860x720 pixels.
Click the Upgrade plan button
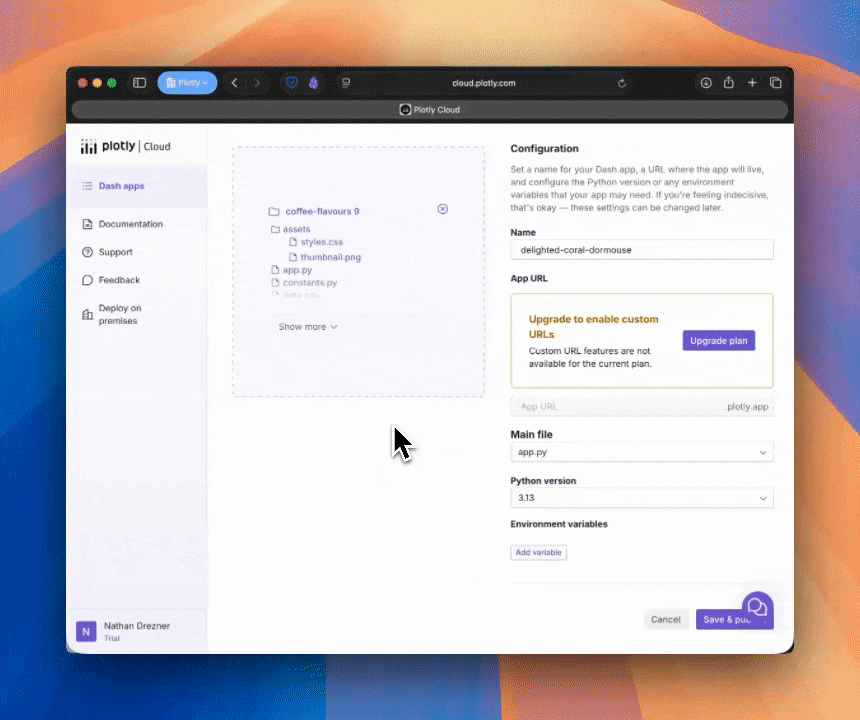click(x=718, y=341)
